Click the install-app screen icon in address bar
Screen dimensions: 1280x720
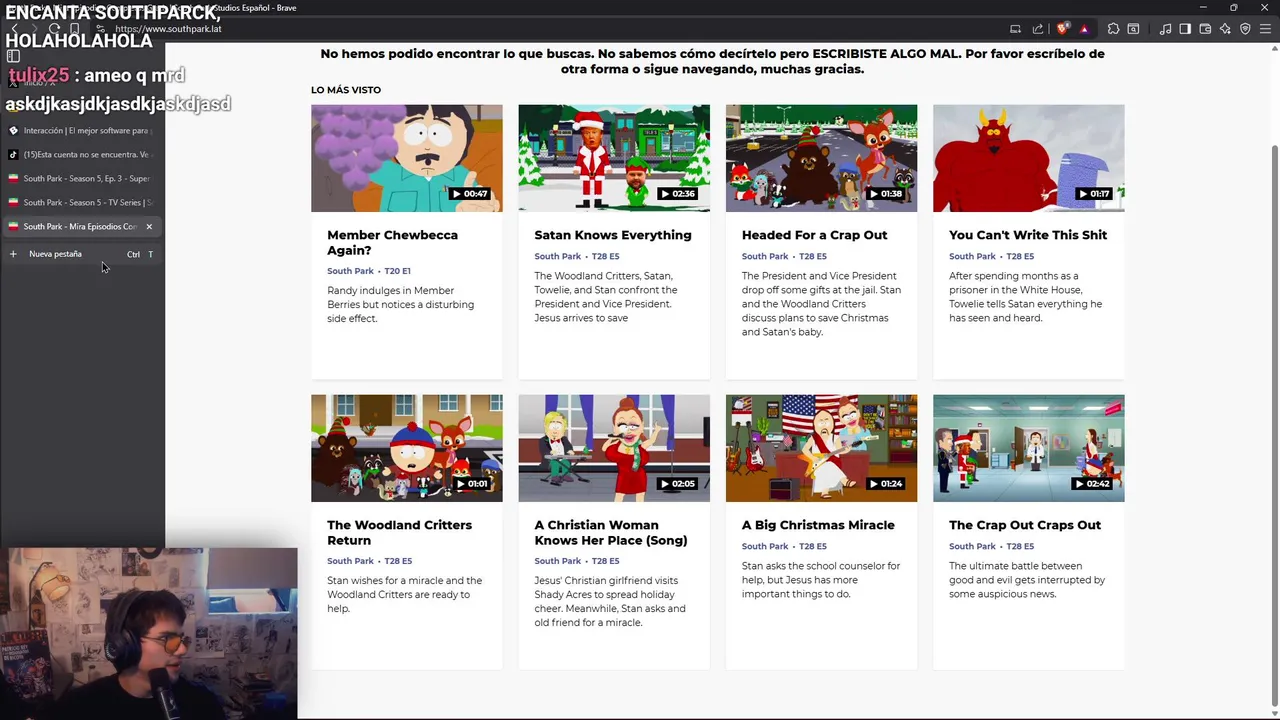[1015, 29]
